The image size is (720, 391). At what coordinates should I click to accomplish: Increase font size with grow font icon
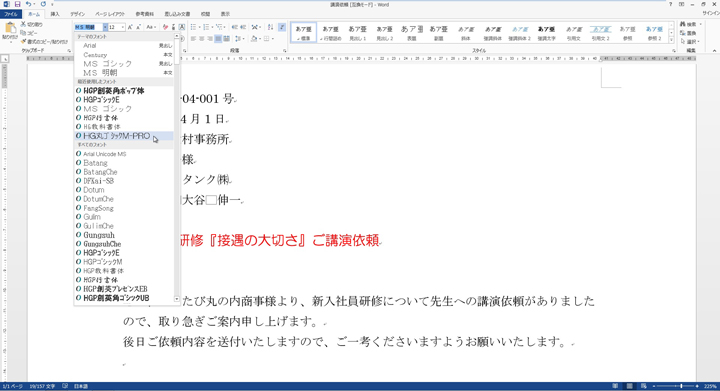(x=130, y=28)
